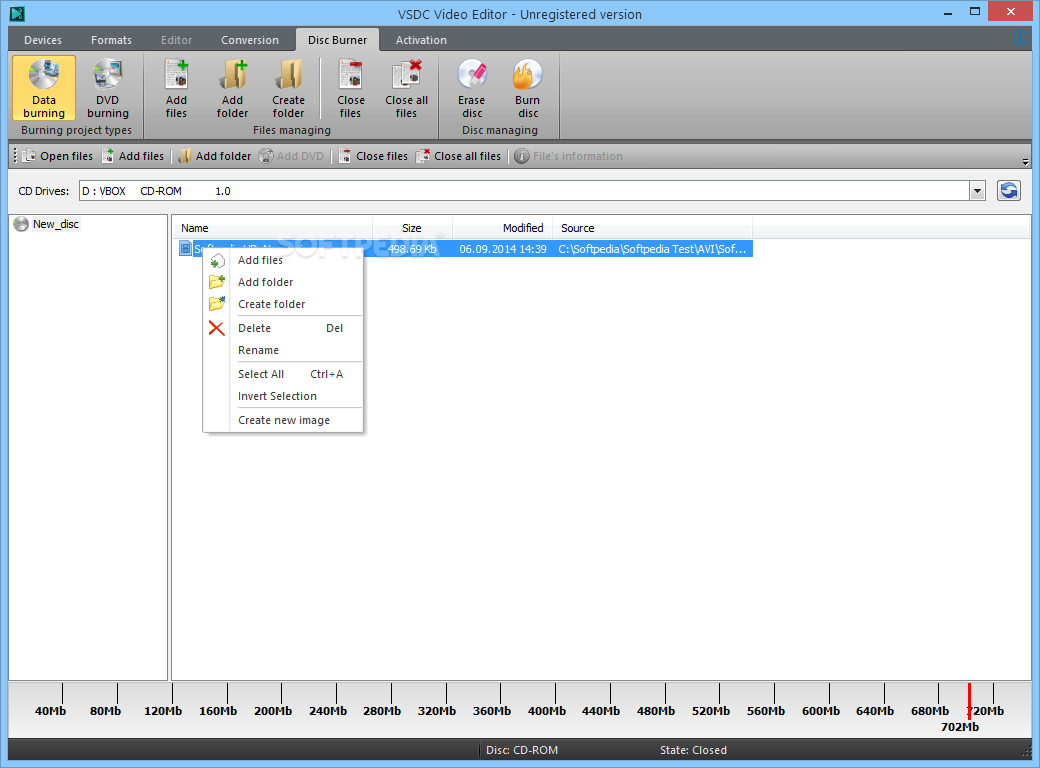Click the folder icon beside Add folder entry

217,282
